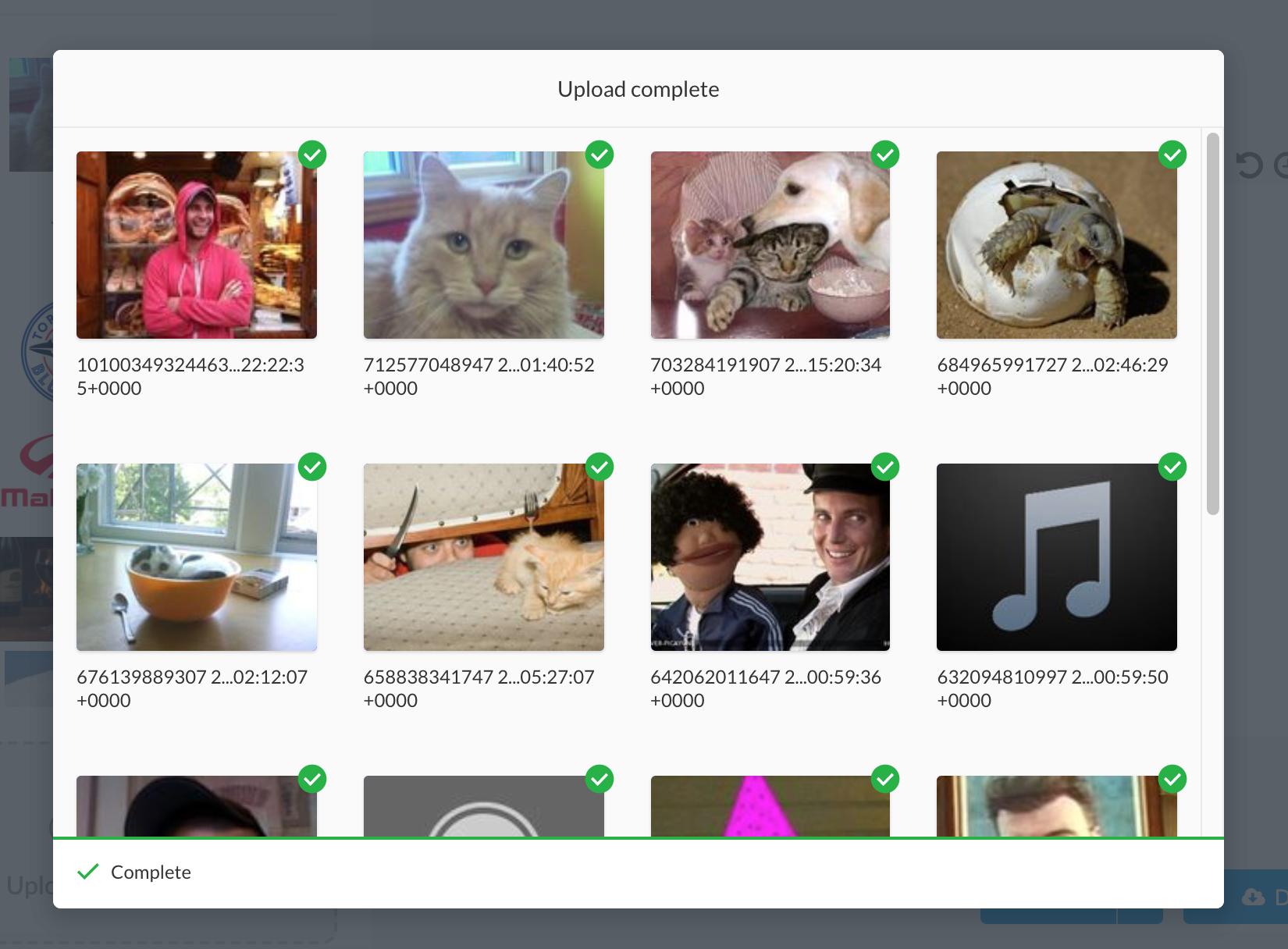Toggle the check on the puppet photo upload
Screen dimensions: 1288x949
tap(886, 467)
